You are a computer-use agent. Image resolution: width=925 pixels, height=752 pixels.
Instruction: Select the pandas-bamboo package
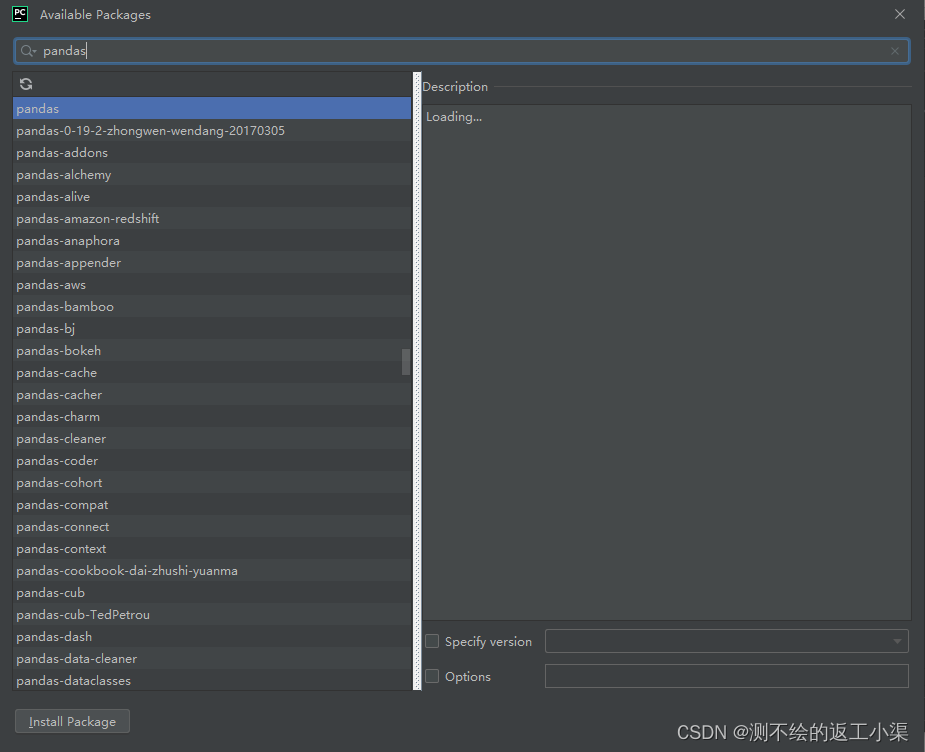coord(212,307)
